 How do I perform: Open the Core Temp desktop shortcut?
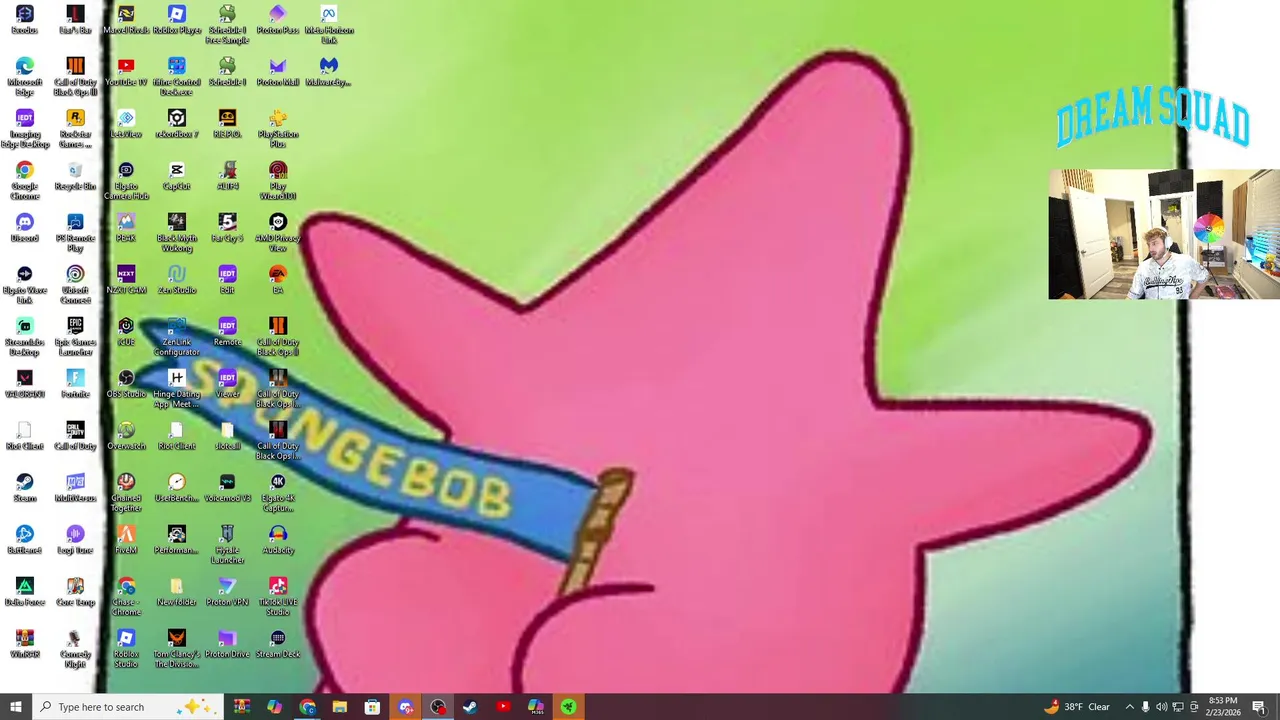tap(75, 592)
